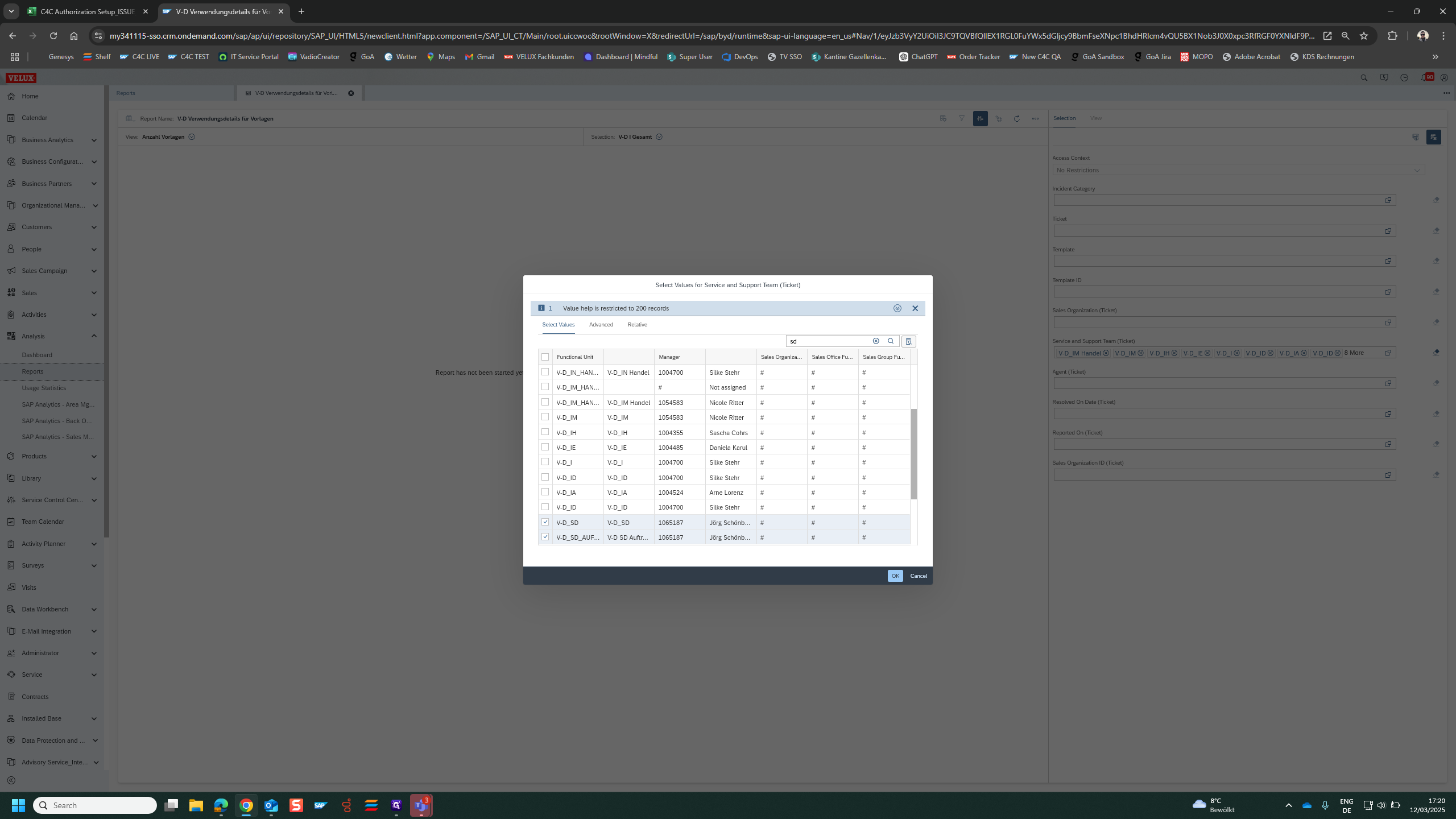The width and height of the screenshot is (1456, 819).
Task: Switch to the Advanced tab
Action: (x=601, y=325)
